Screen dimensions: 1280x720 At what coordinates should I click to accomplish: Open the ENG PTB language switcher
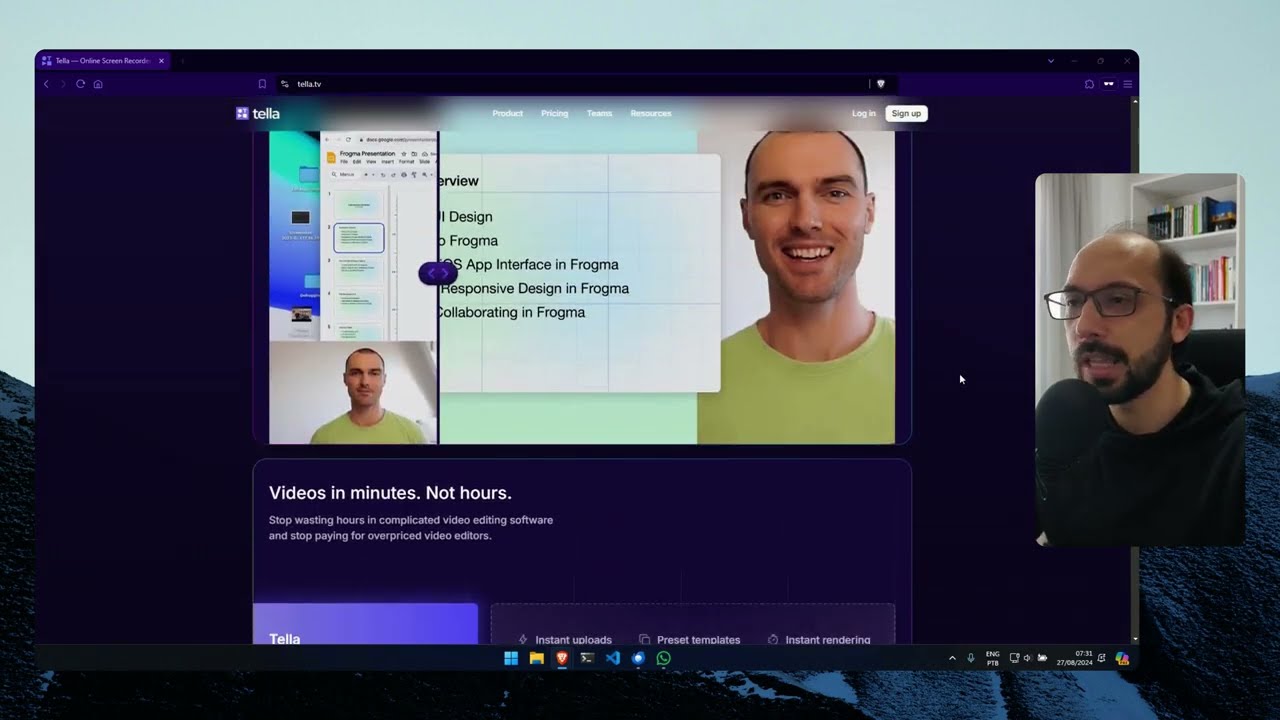993,658
